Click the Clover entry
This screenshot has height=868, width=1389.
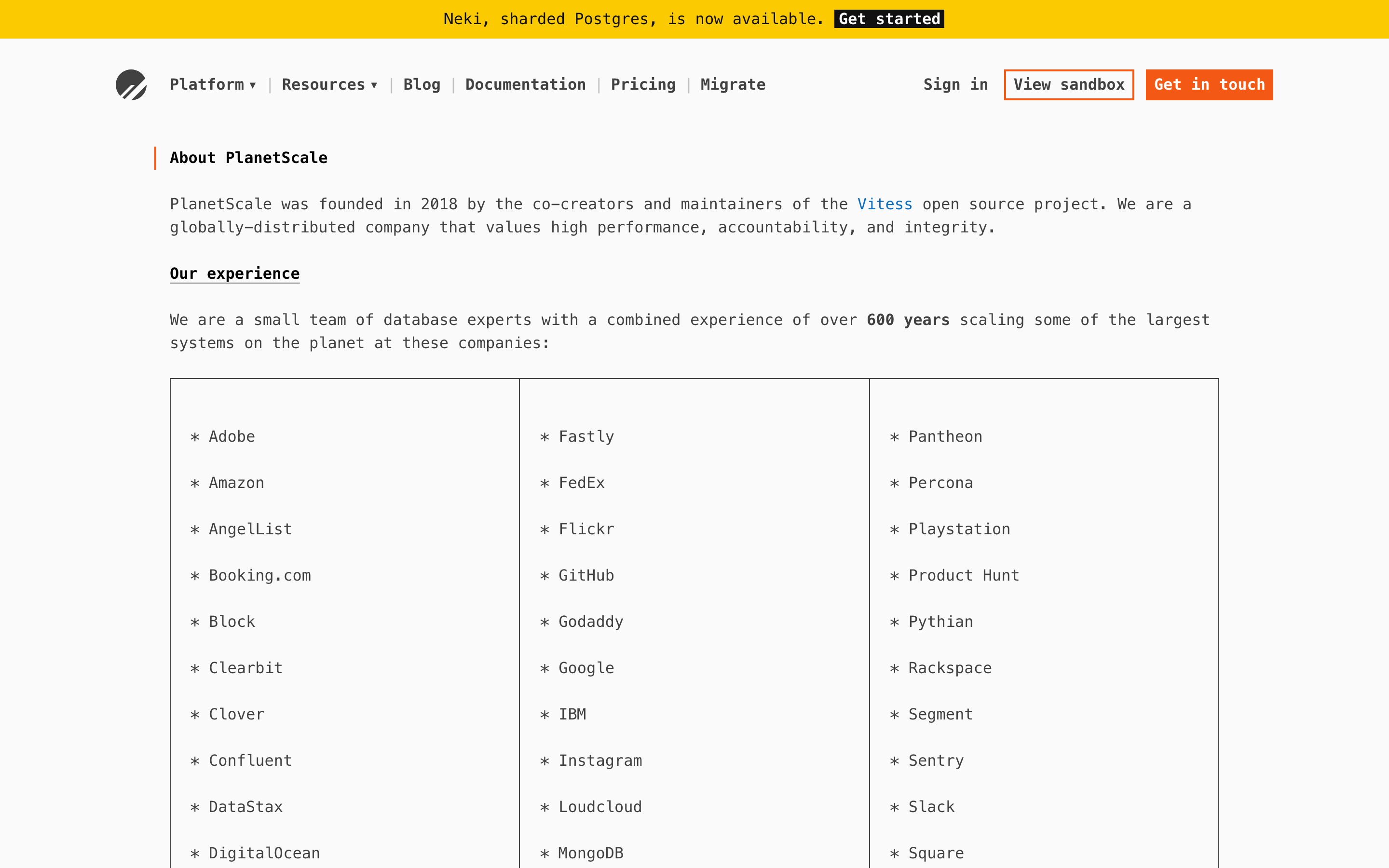tap(236, 715)
